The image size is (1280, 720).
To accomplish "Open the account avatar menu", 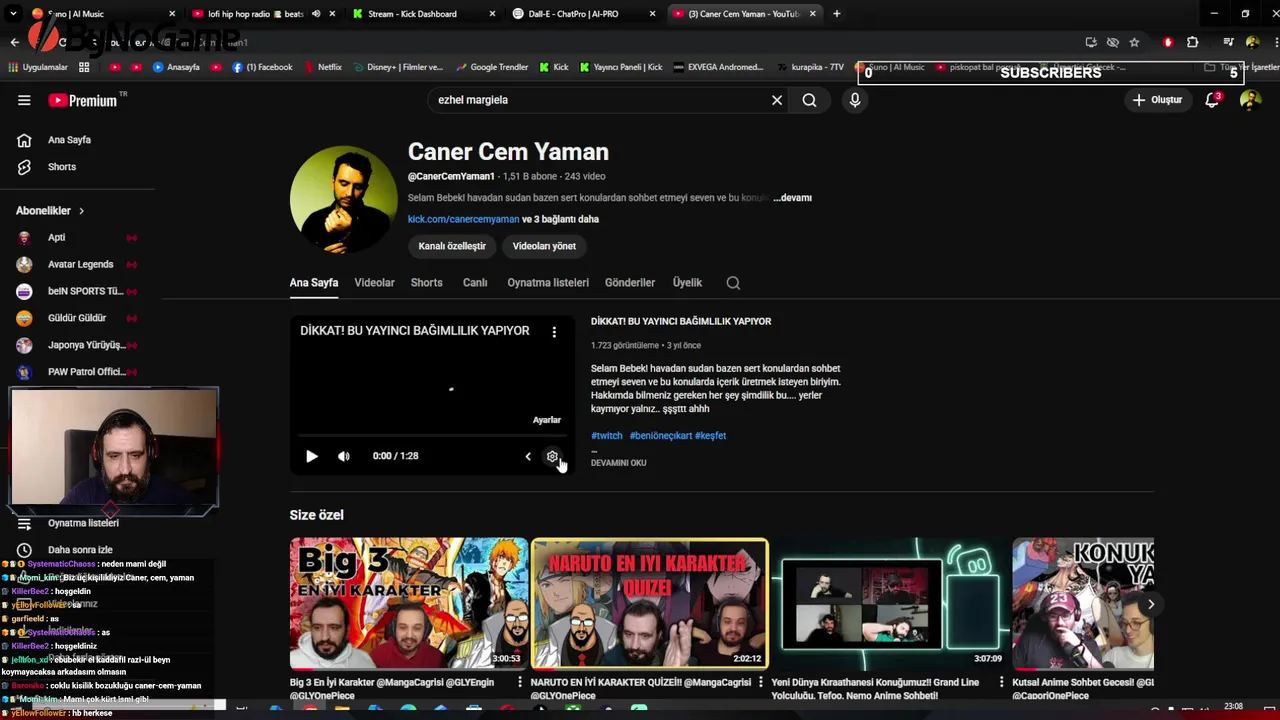I will pyautogui.click(x=1250, y=100).
